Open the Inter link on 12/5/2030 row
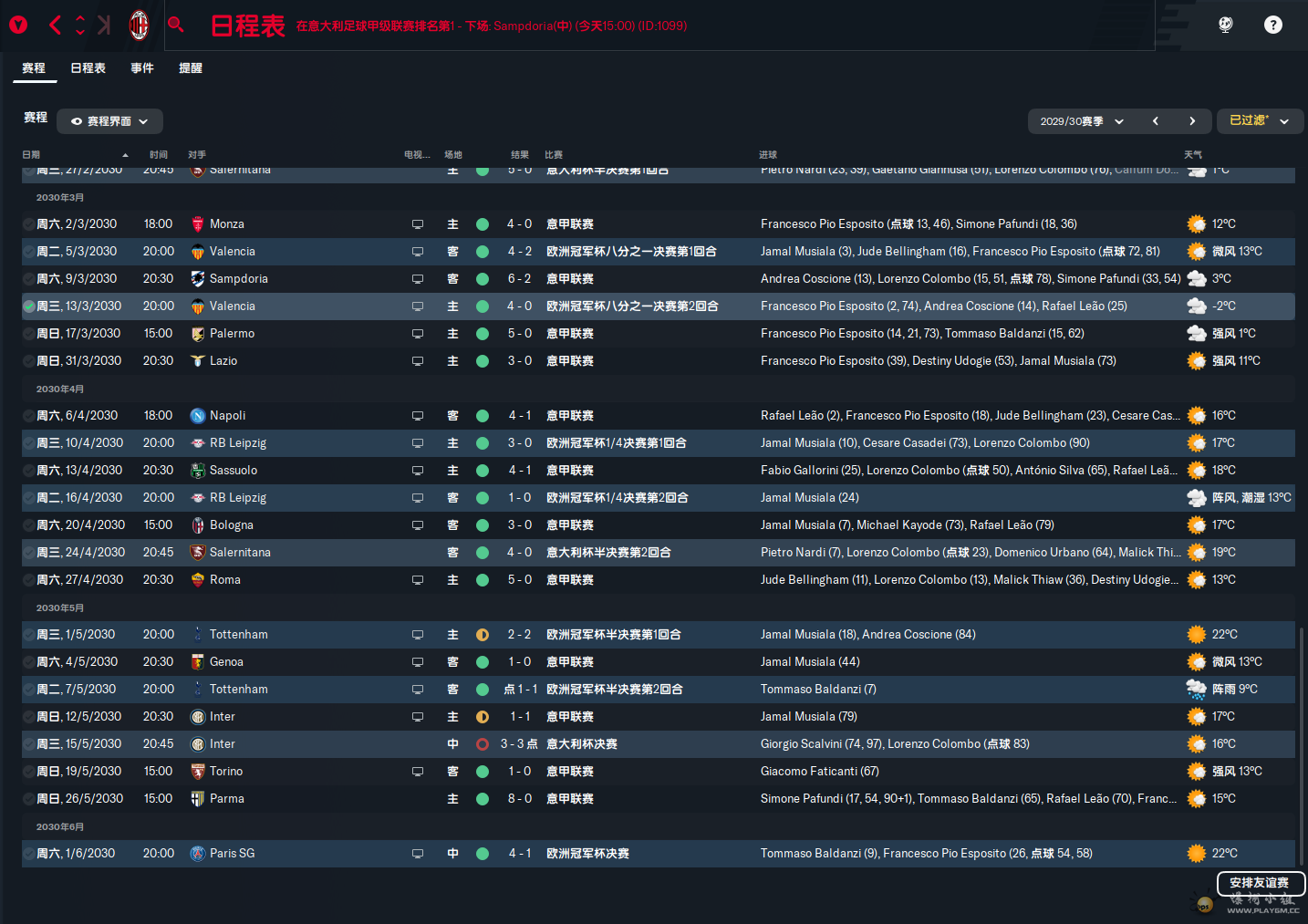The width and height of the screenshot is (1308, 924). tap(223, 717)
